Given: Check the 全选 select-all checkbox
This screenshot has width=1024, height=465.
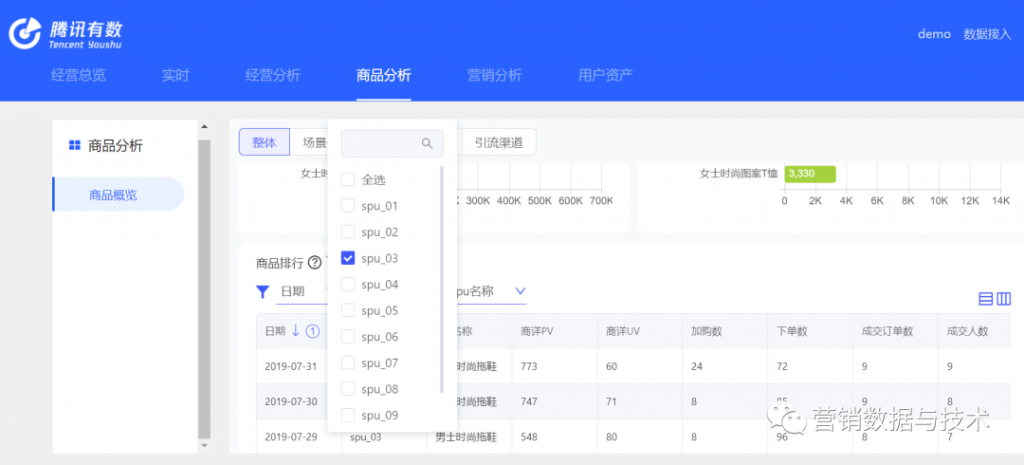Looking at the screenshot, I should pos(348,179).
